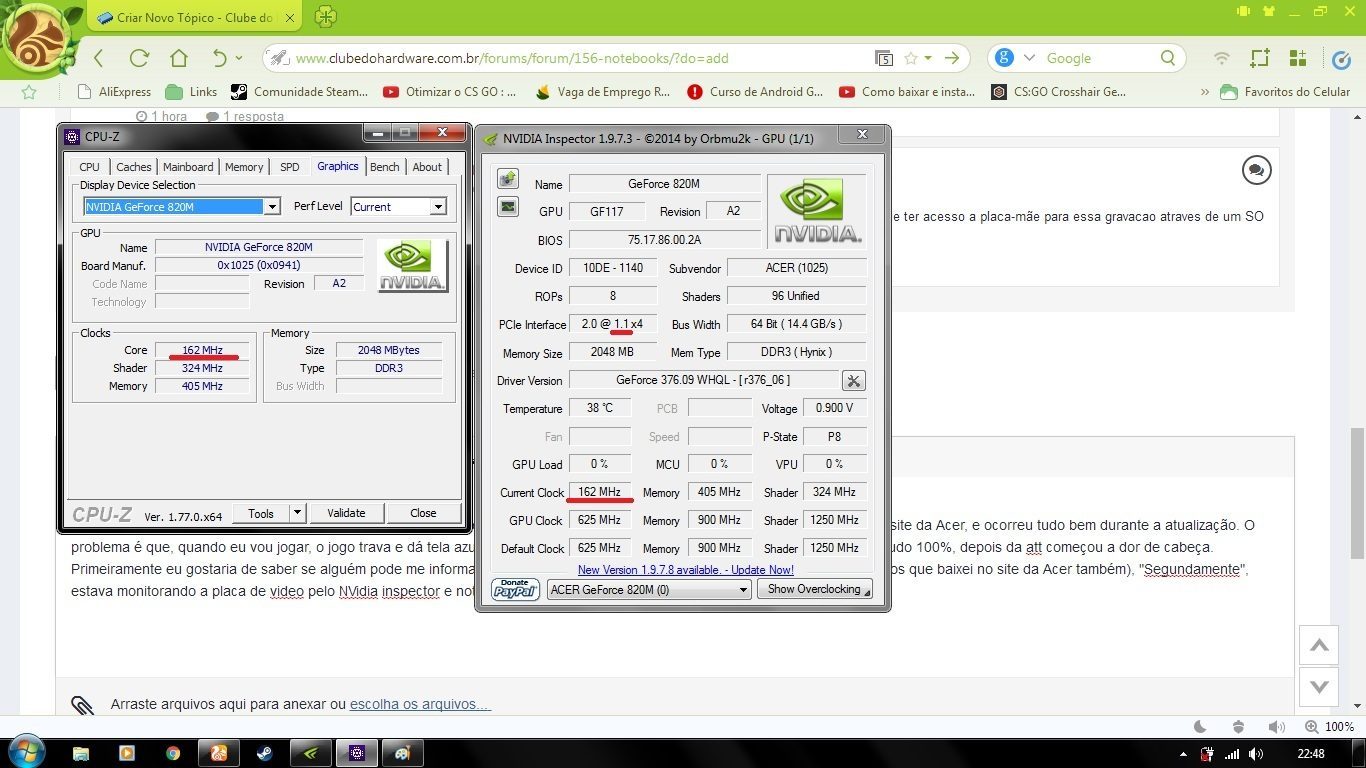Click the screenshot capture icon
Screen dimensions: 1366x768
[x=1260, y=58]
